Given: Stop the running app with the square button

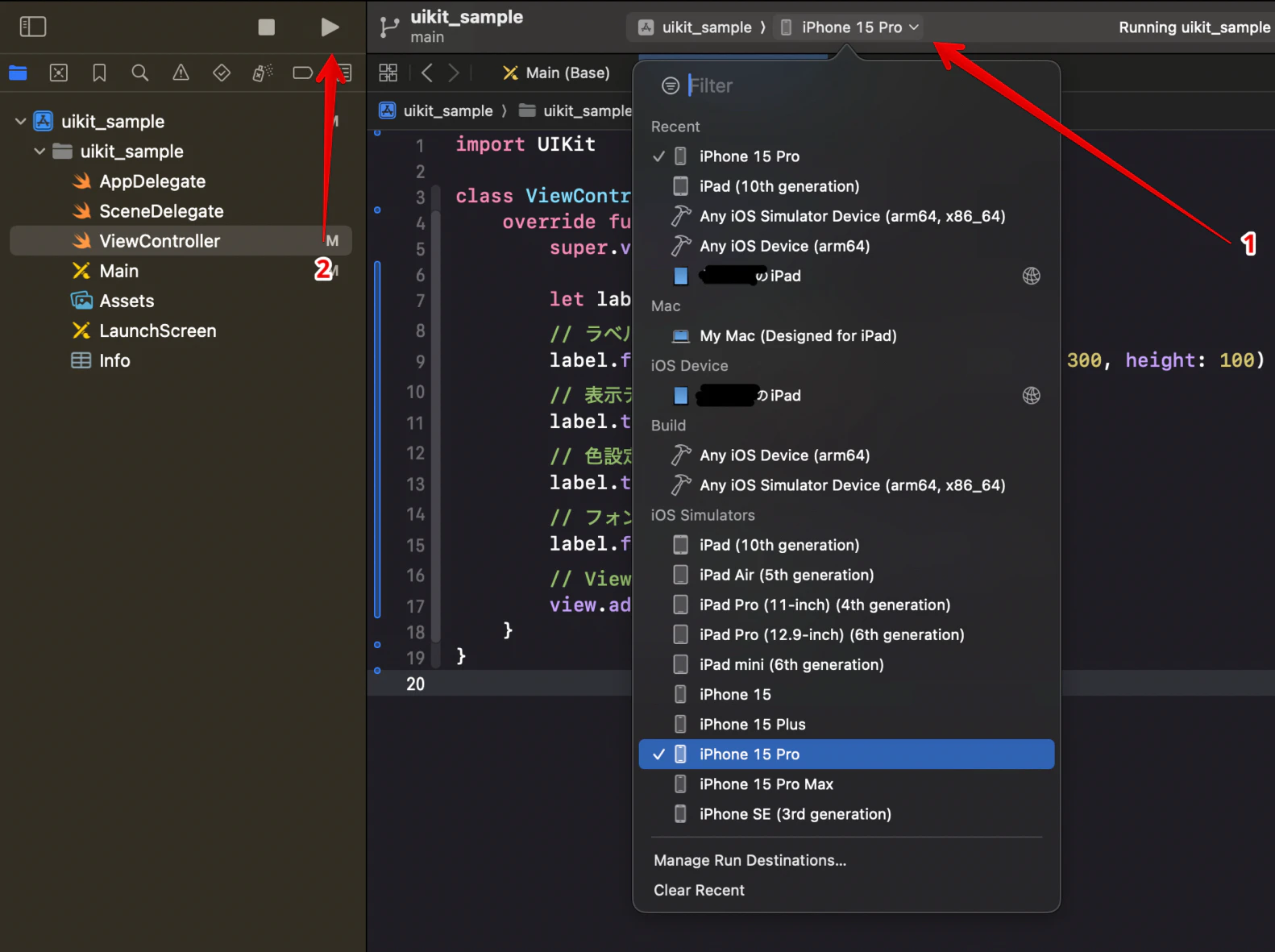Looking at the screenshot, I should pyautogui.click(x=266, y=27).
